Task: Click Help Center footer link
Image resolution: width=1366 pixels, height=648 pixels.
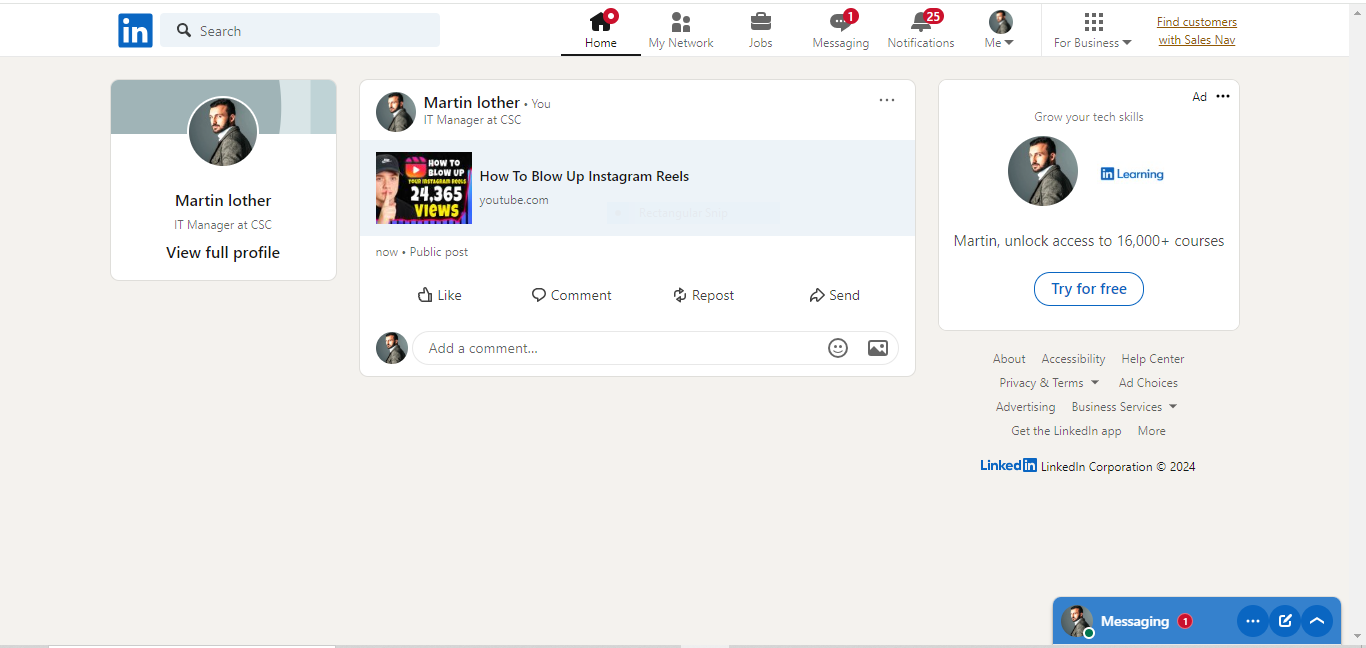Action: (1153, 359)
